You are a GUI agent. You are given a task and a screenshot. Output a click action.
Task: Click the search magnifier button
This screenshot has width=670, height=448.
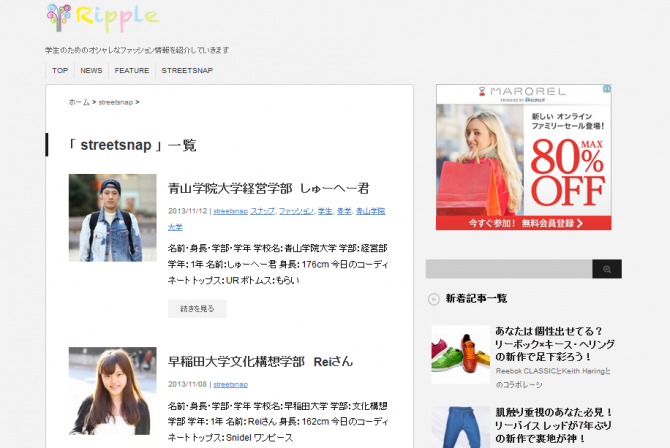pos(607,269)
